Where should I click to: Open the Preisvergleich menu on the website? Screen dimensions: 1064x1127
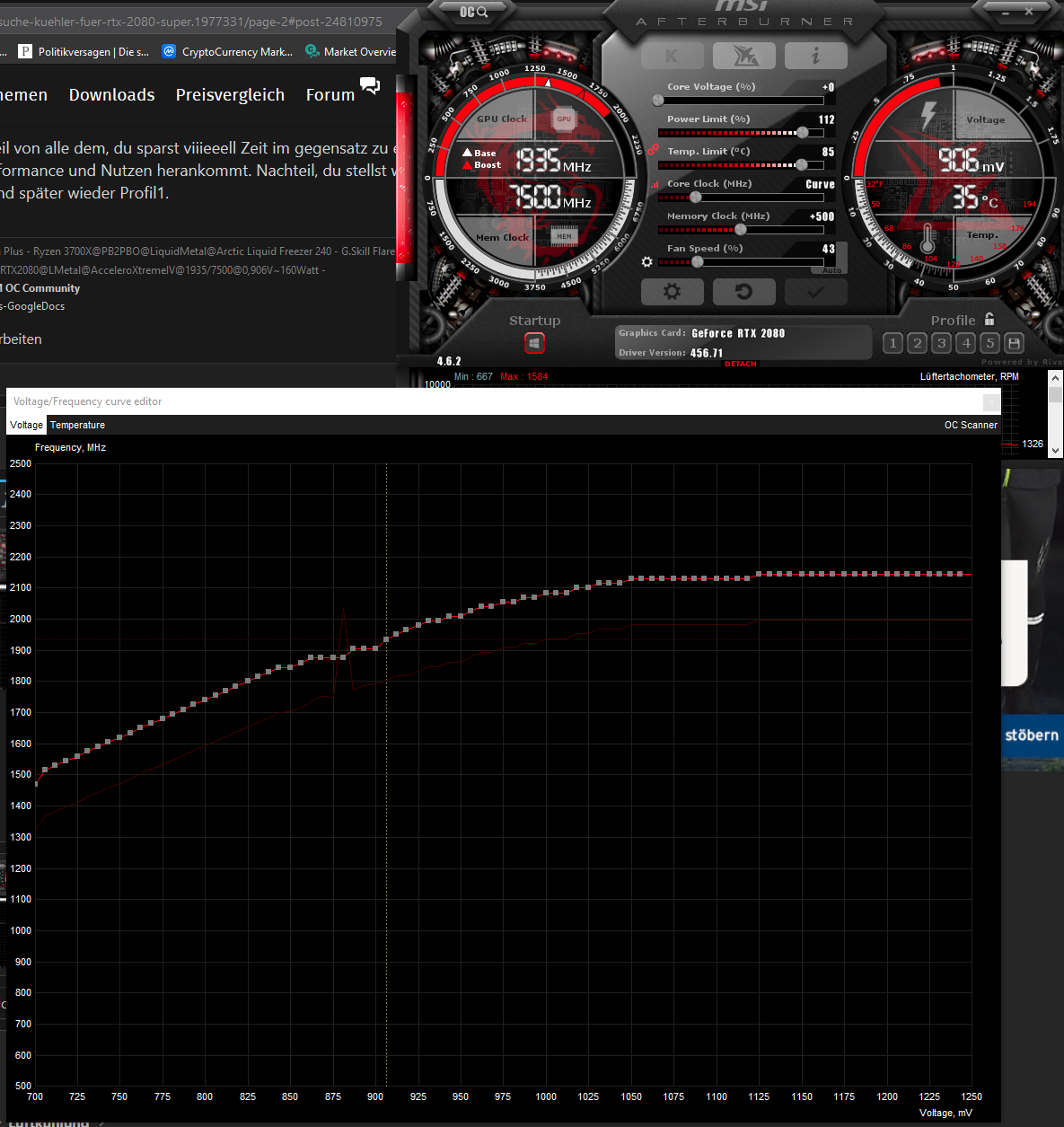click(230, 94)
